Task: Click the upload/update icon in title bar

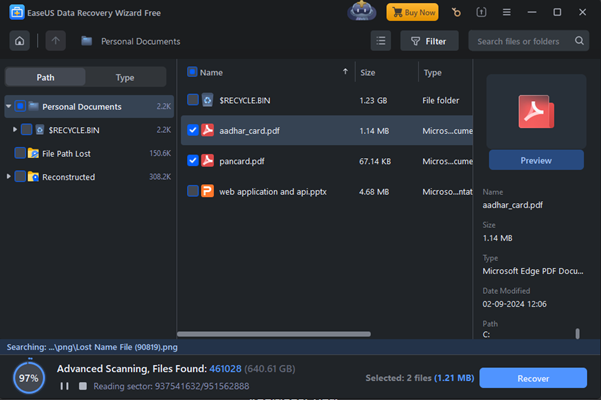Action: (x=482, y=13)
